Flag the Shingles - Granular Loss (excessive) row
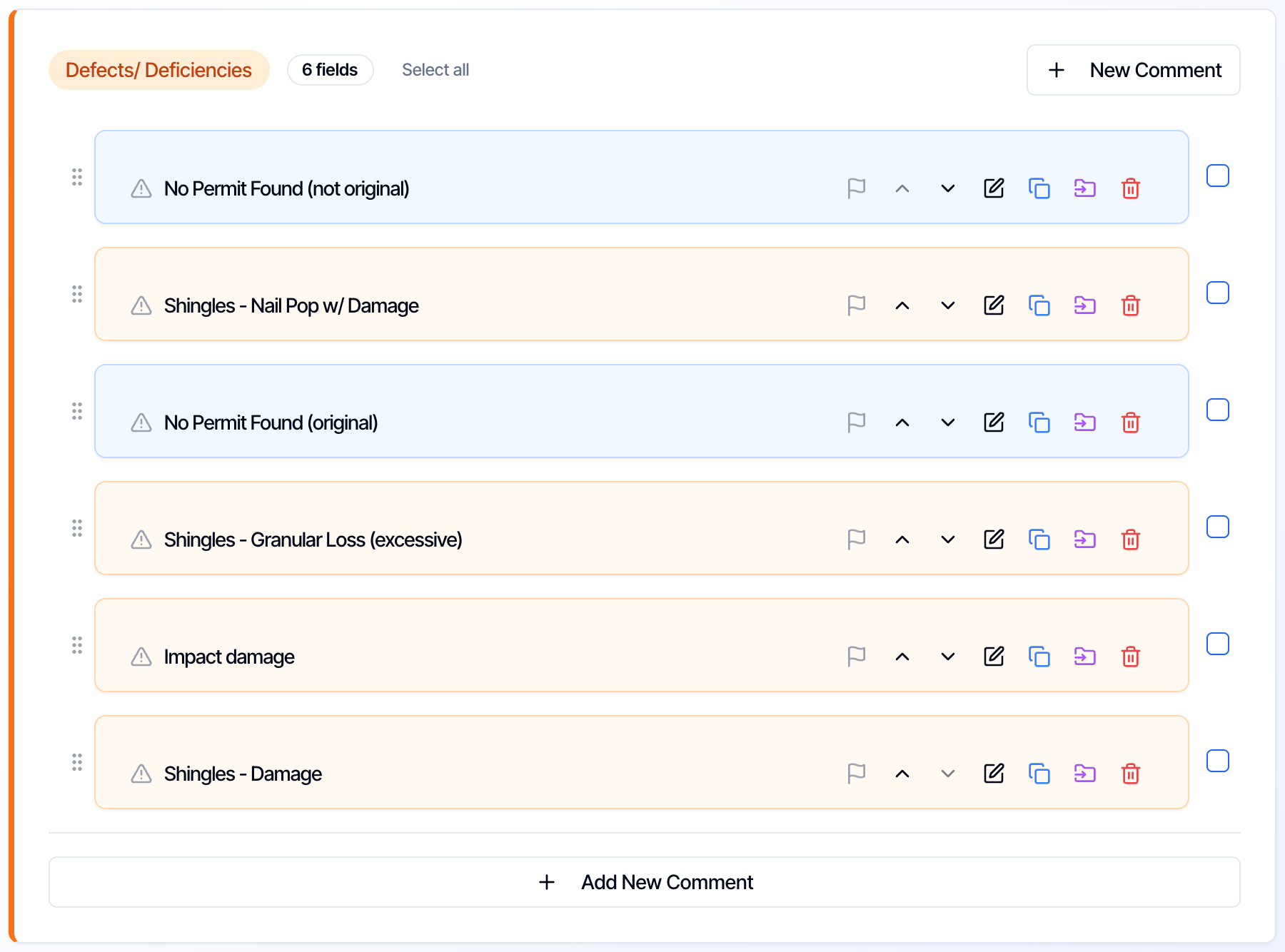The width and height of the screenshot is (1285, 952). (856, 540)
